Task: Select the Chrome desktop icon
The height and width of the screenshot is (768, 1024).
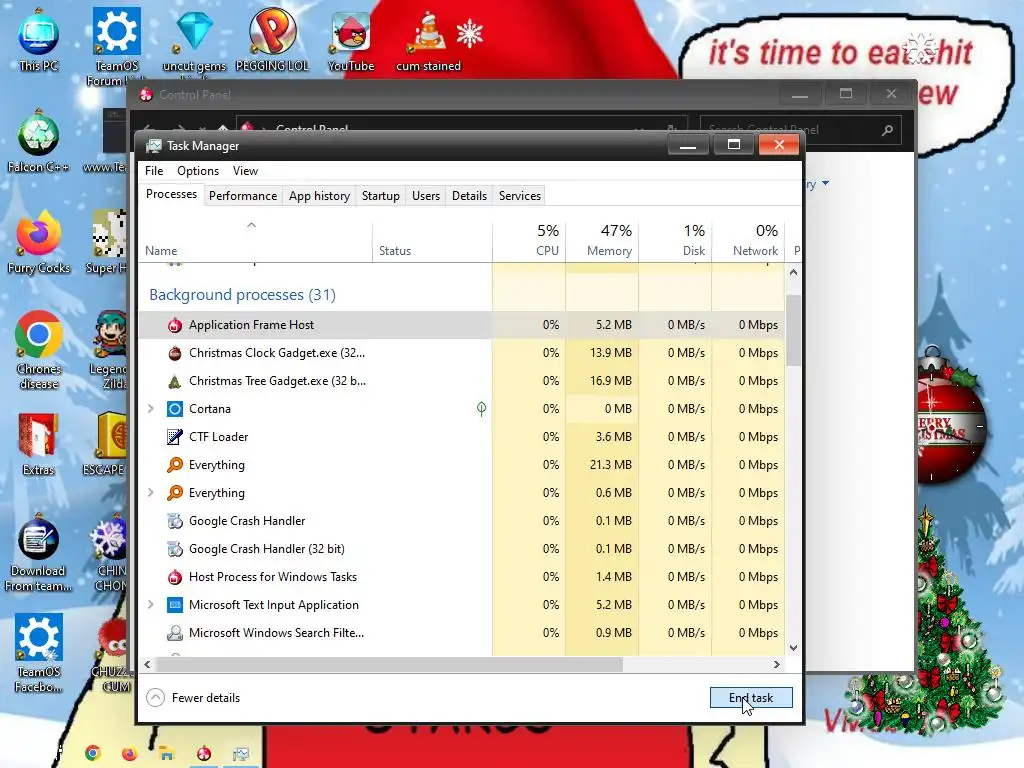Action: tap(39, 351)
